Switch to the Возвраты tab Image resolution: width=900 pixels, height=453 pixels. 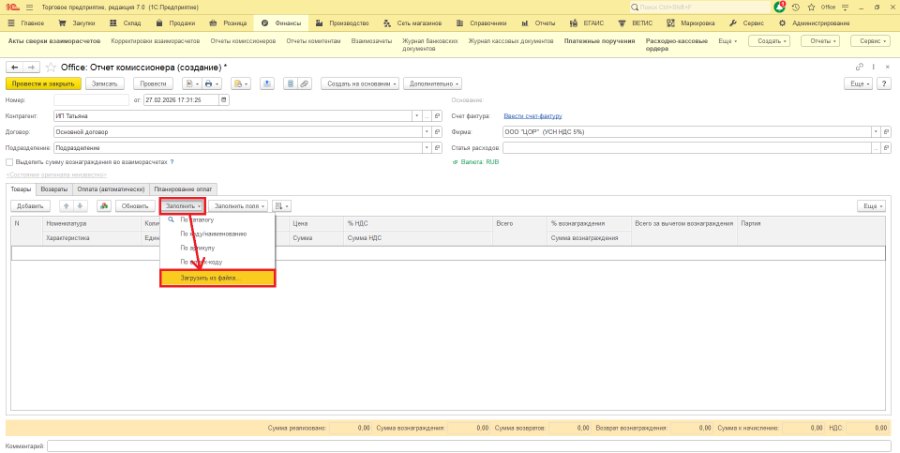55,189
